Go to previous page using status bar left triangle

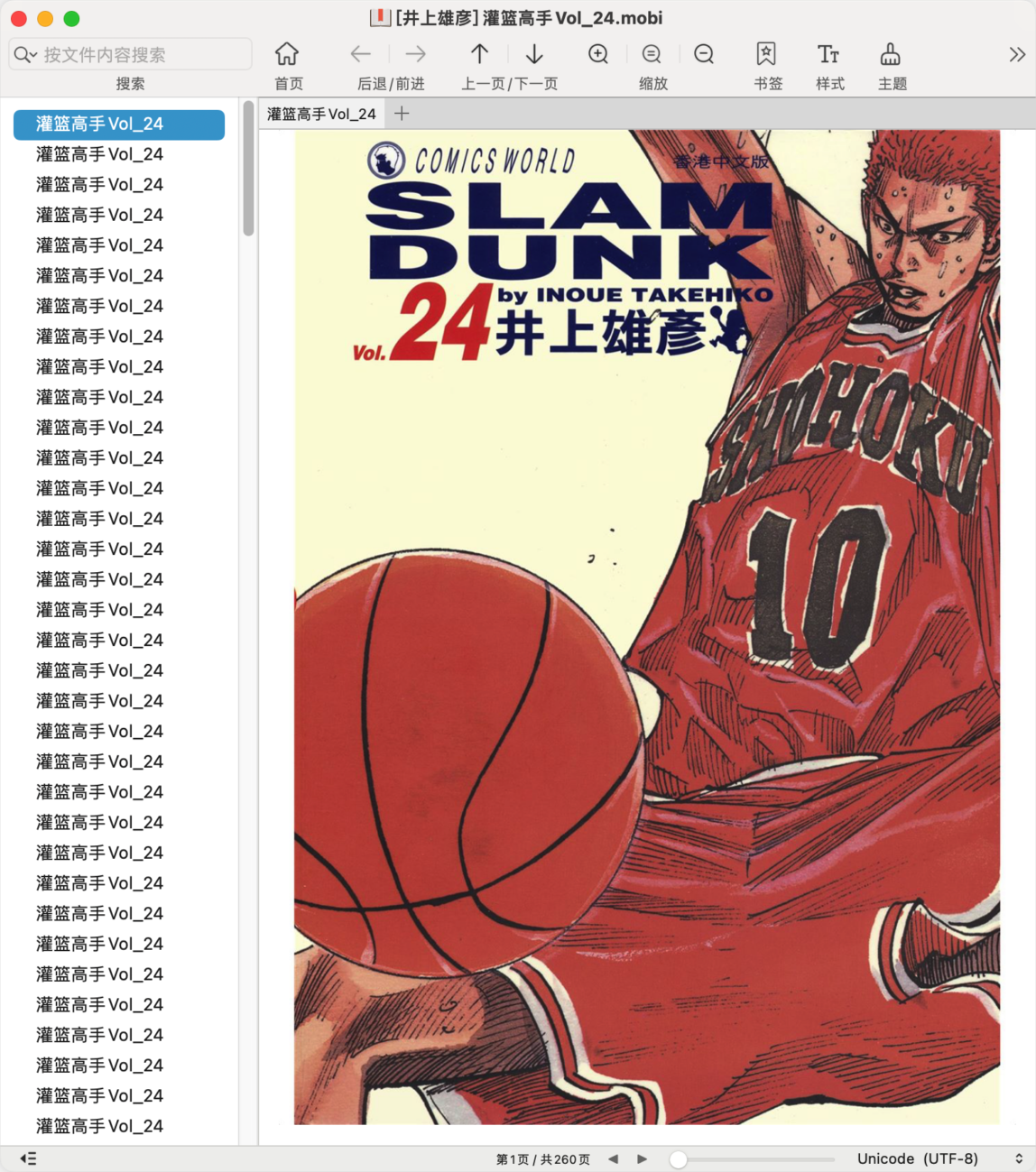point(614,1158)
